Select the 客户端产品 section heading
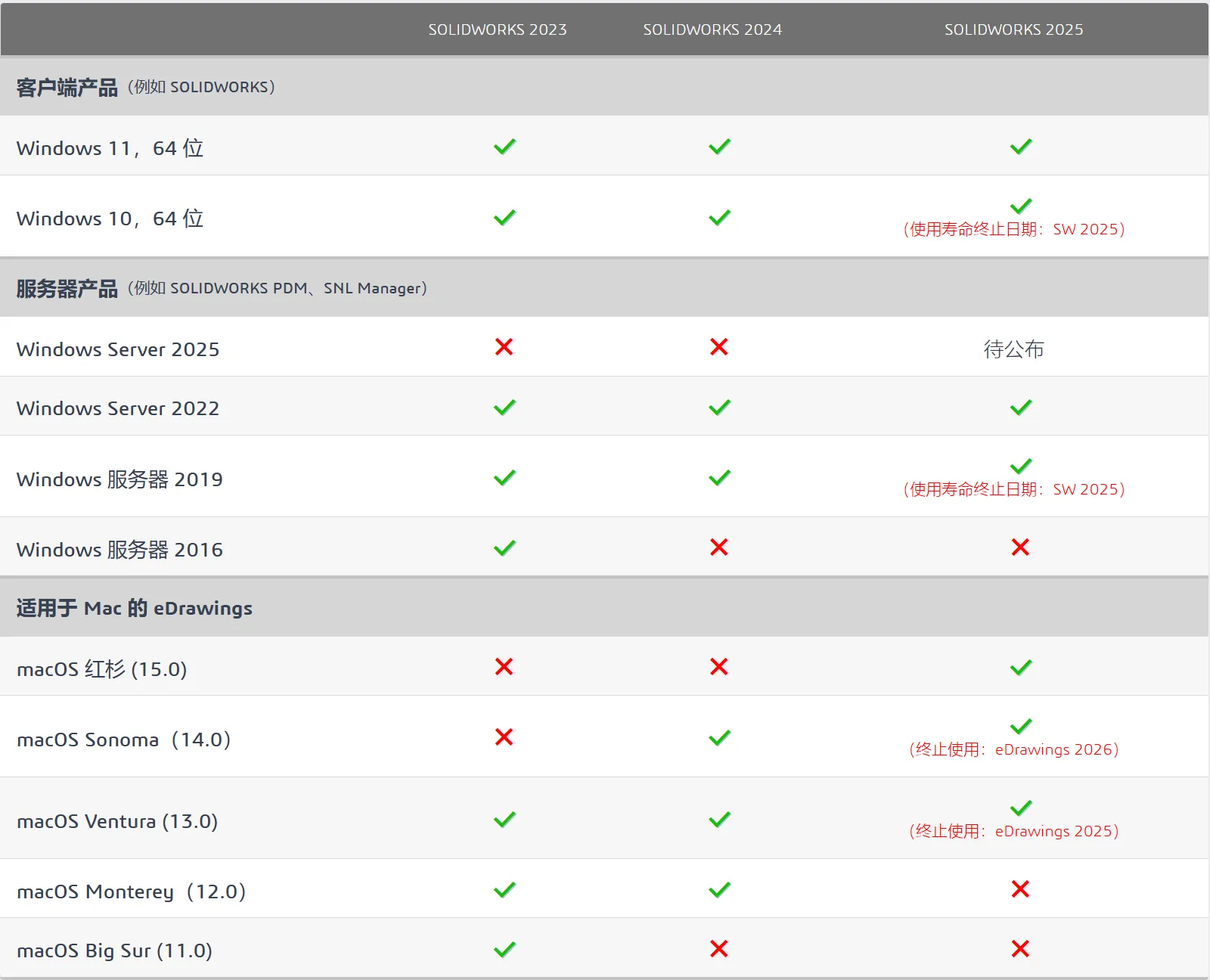This screenshot has width=1210, height=980. pos(67,88)
